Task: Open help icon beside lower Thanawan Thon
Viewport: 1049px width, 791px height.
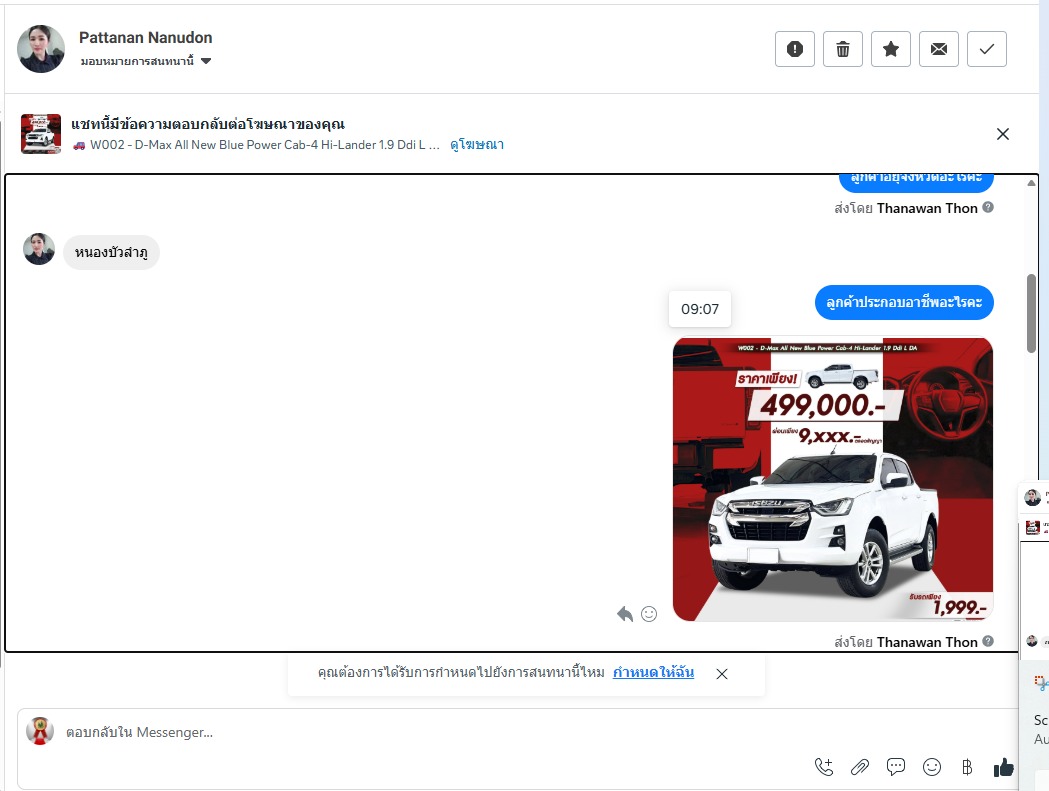Action: click(x=987, y=641)
